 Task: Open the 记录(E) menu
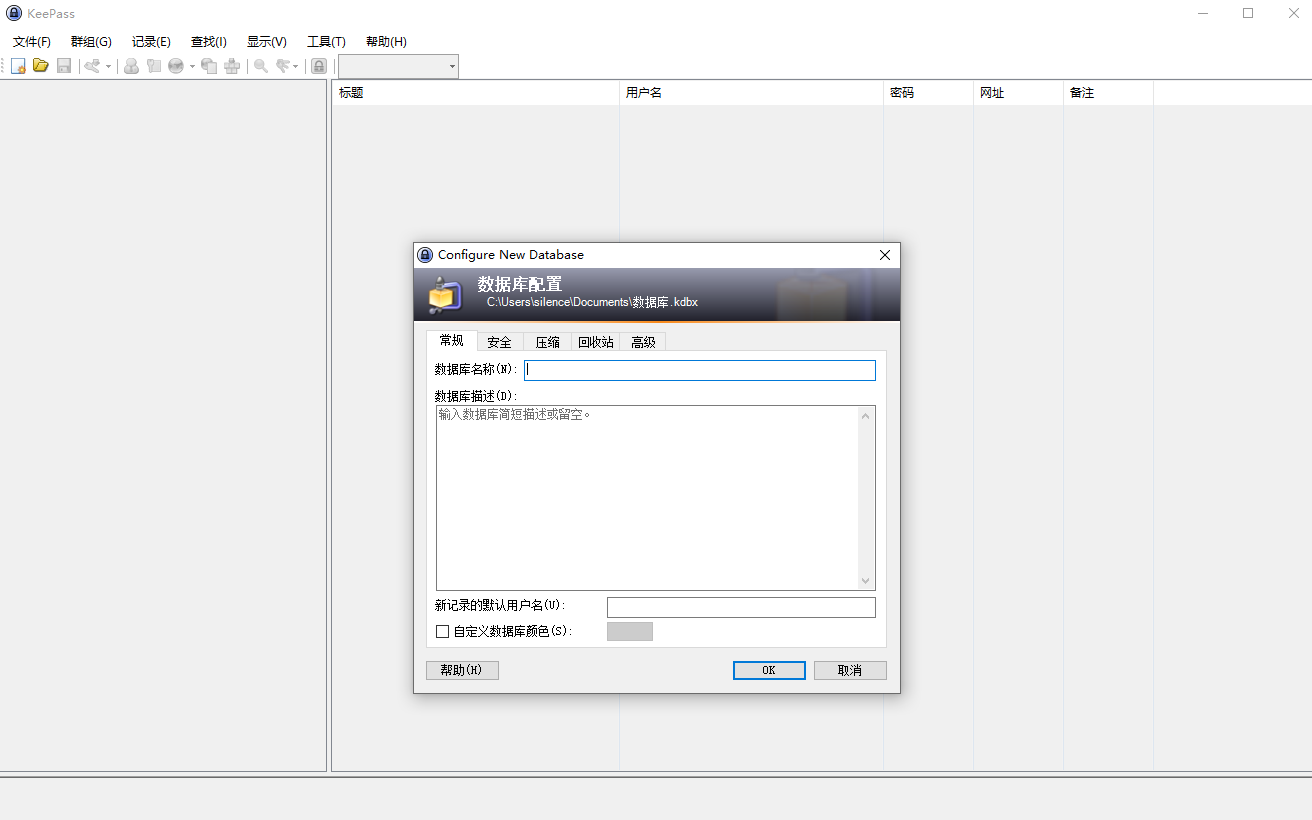(151, 42)
